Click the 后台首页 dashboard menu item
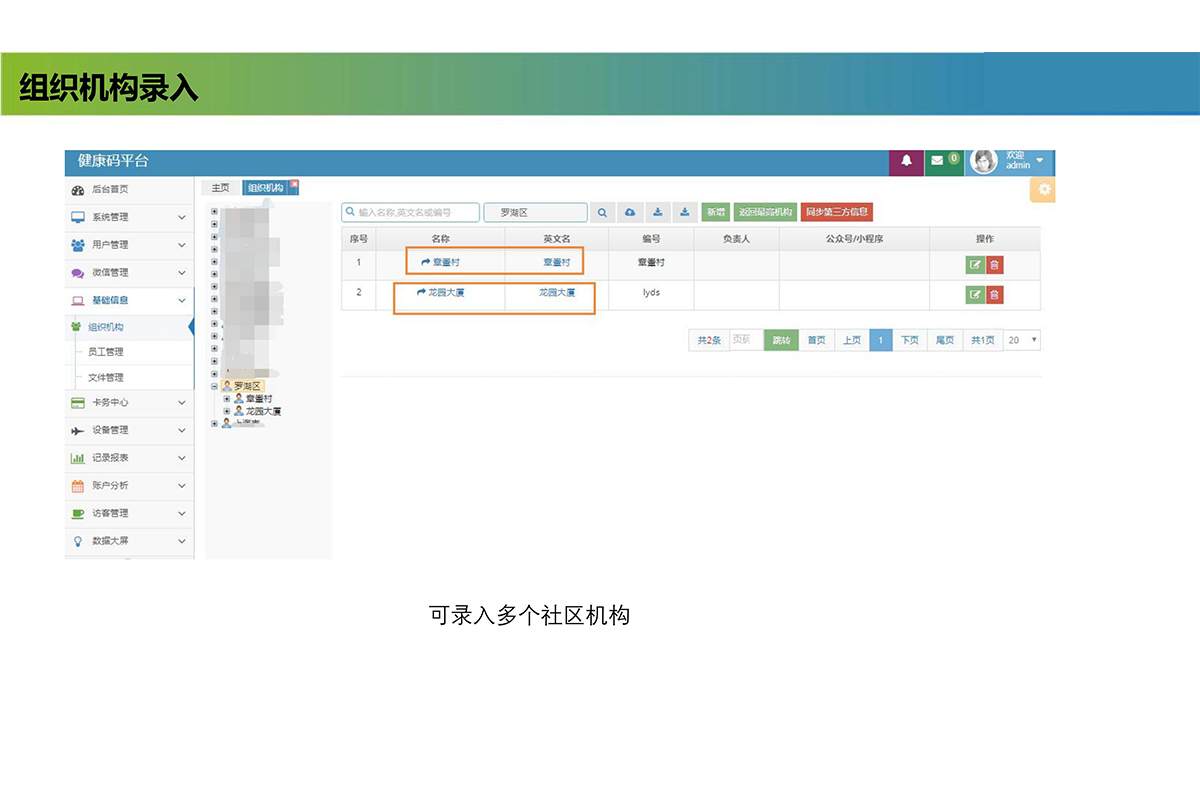 (x=110, y=190)
